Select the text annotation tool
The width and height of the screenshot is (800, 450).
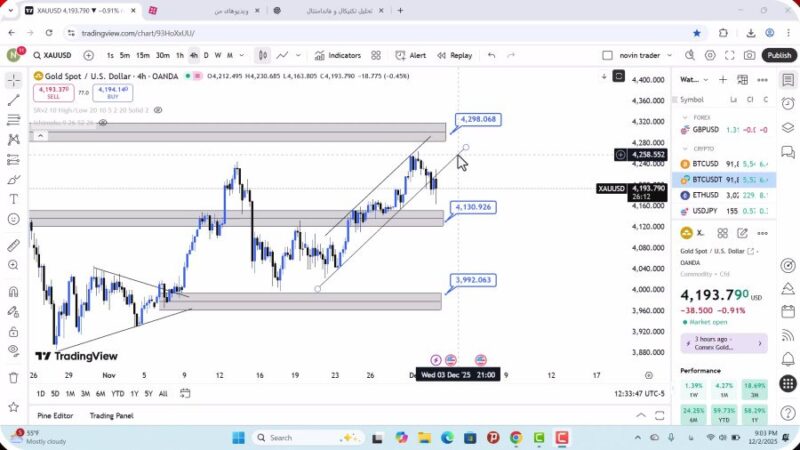(13, 199)
